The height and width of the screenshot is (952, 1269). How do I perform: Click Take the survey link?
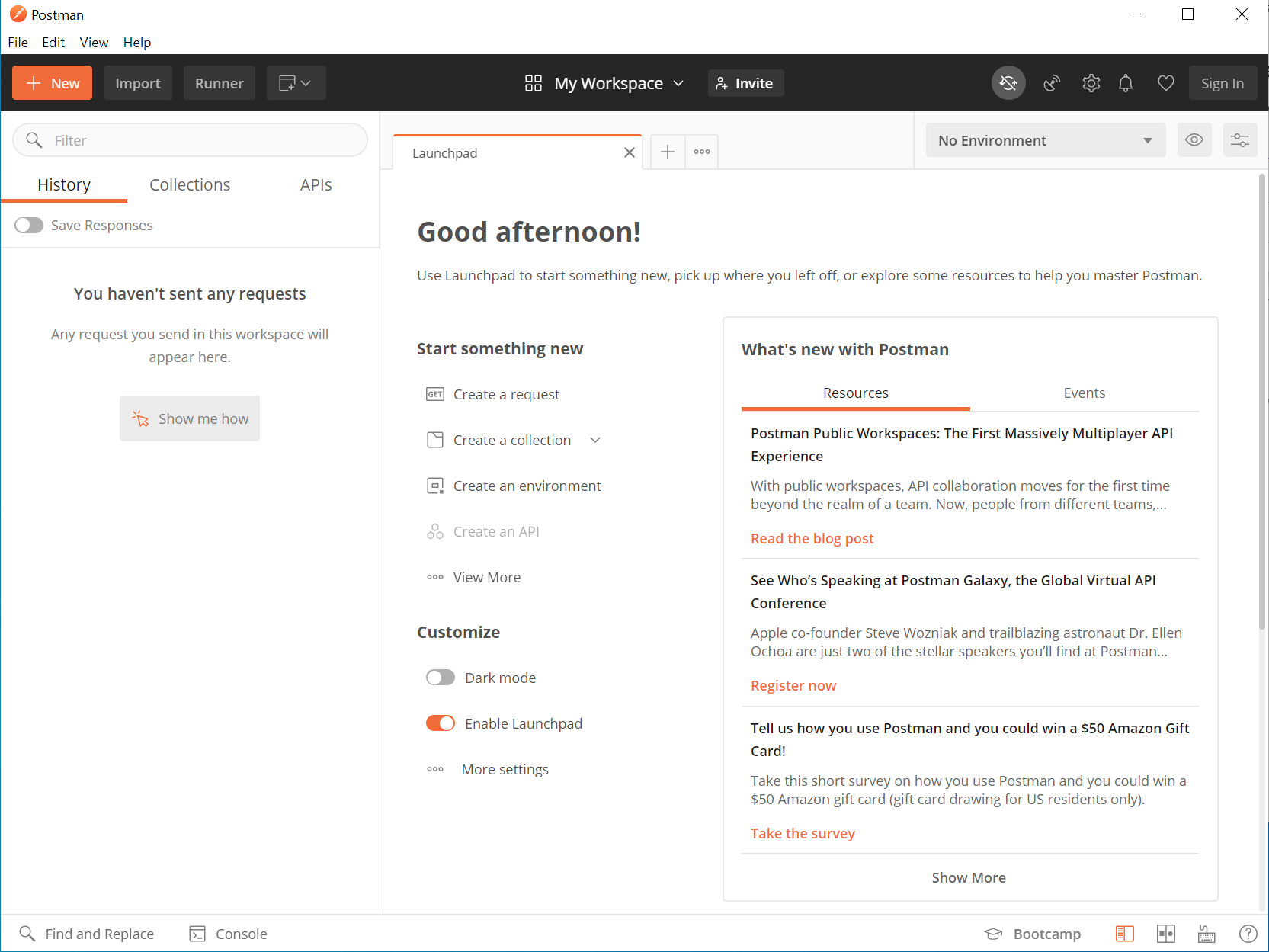(803, 834)
